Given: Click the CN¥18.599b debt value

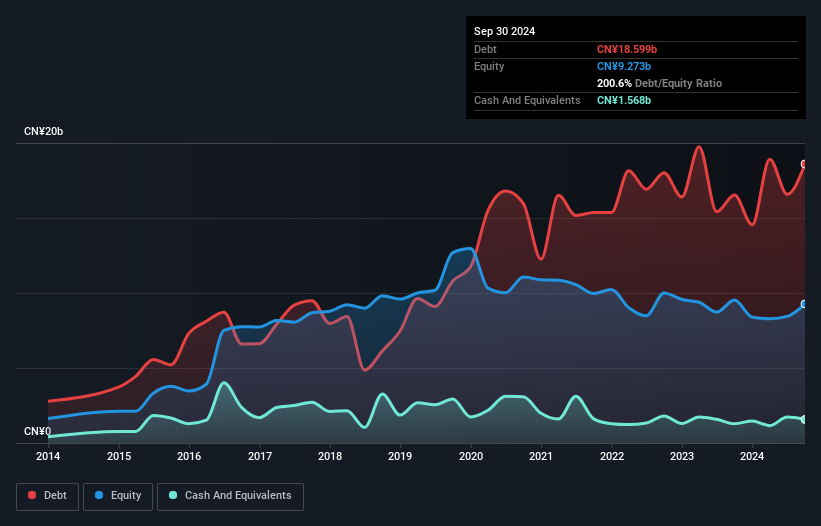Looking at the screenshot, I should tap(627, 49).
